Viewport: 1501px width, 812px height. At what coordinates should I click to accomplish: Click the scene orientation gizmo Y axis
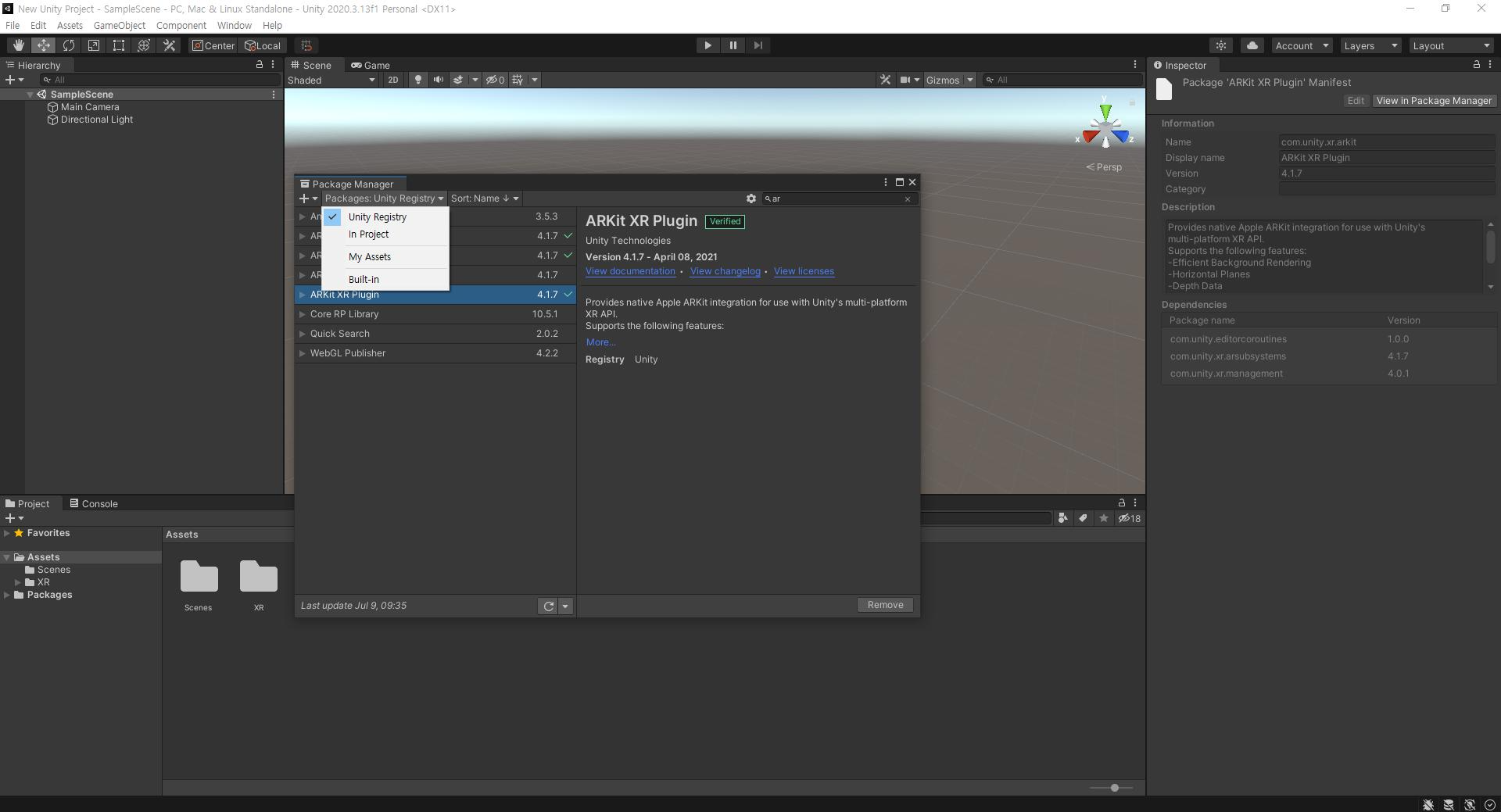1105,113
